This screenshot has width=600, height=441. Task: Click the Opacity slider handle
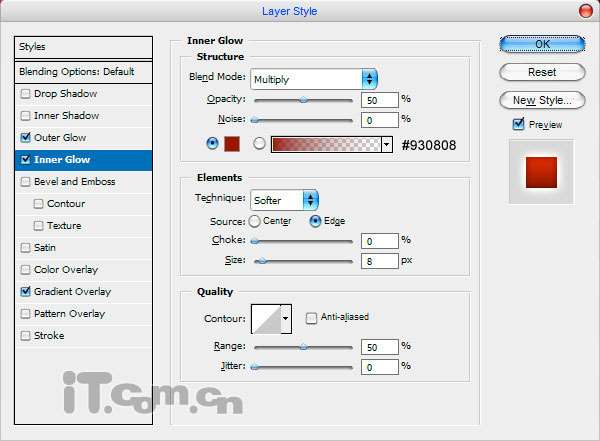303,100
